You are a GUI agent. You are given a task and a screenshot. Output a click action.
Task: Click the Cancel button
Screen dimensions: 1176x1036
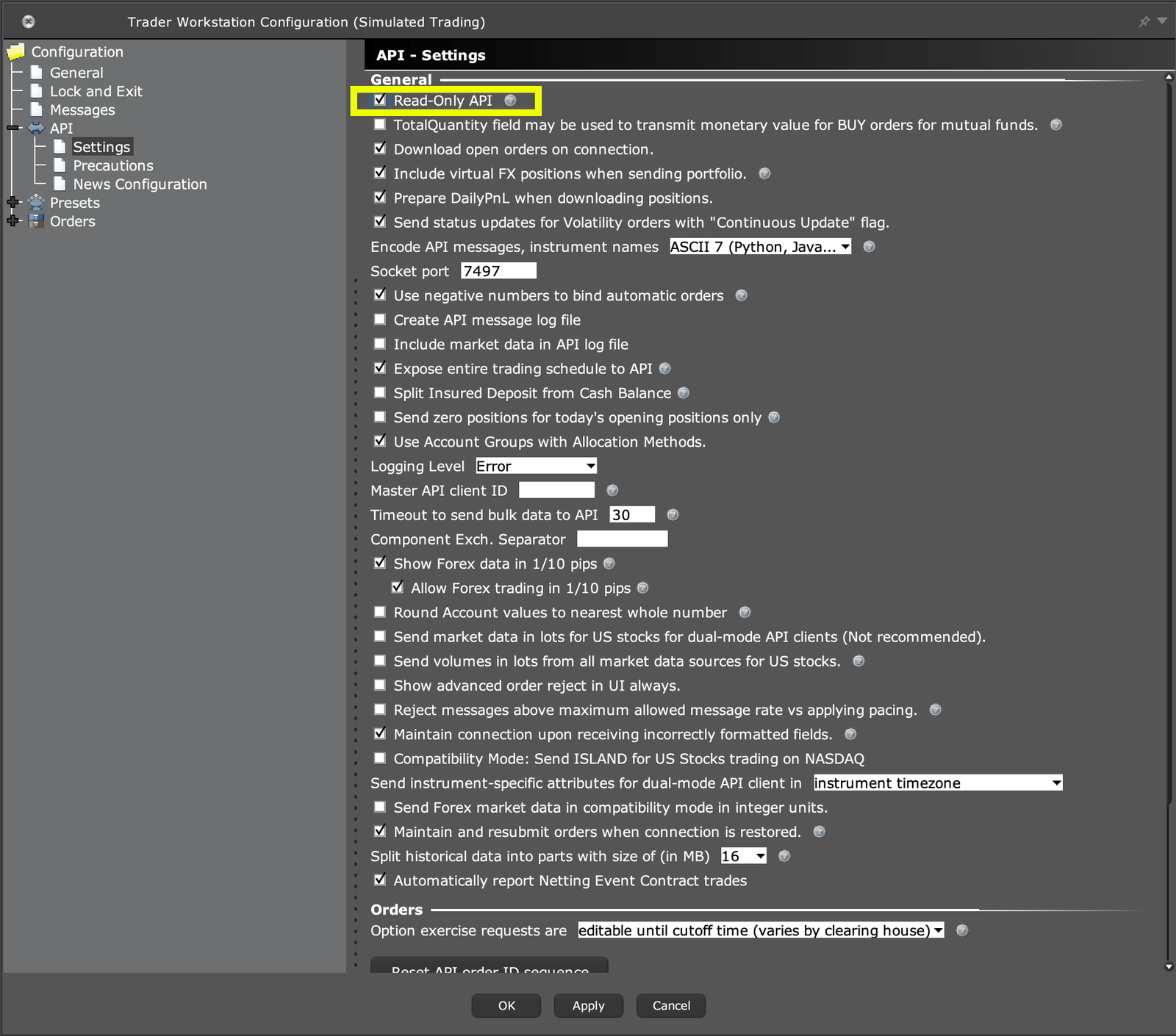point(671,1006)
